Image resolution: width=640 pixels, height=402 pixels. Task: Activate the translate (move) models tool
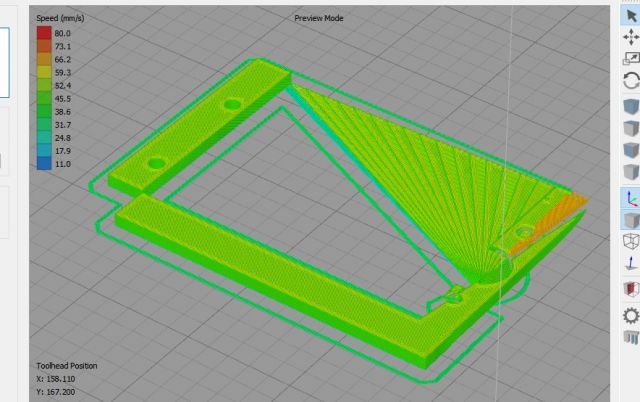tap(630, 36)
